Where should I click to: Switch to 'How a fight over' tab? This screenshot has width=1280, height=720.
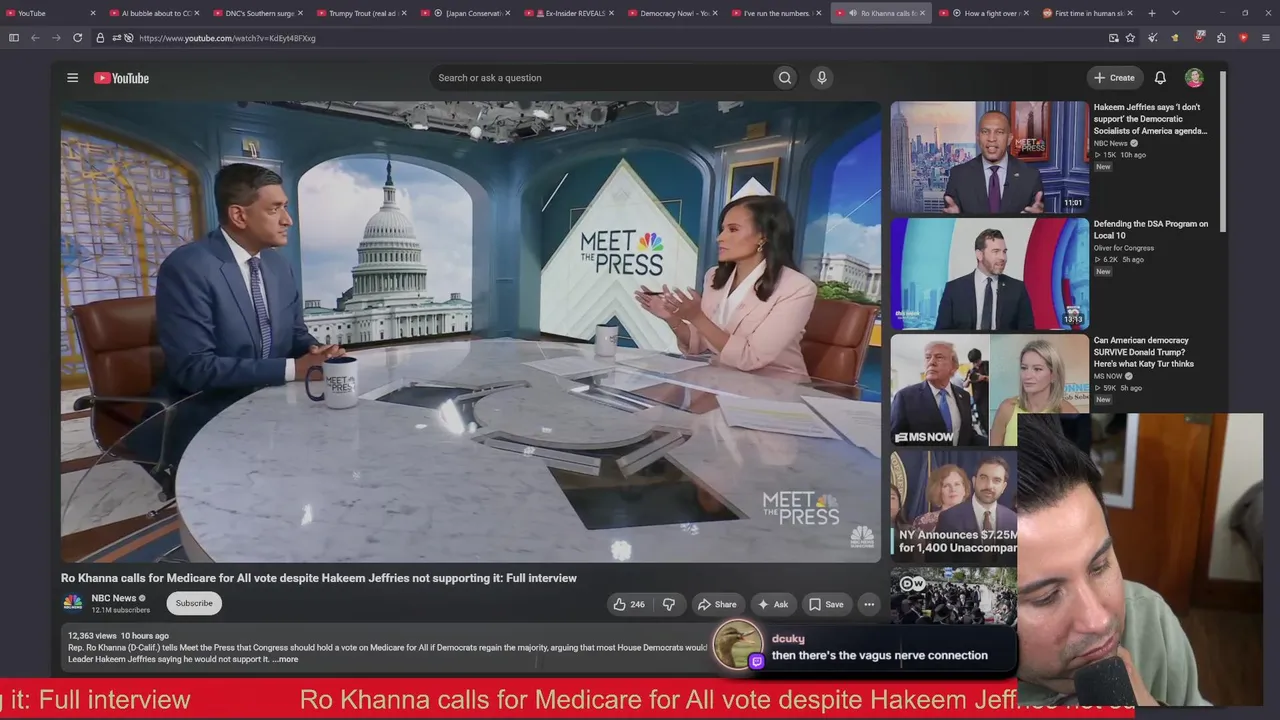(x=985, y=13)
